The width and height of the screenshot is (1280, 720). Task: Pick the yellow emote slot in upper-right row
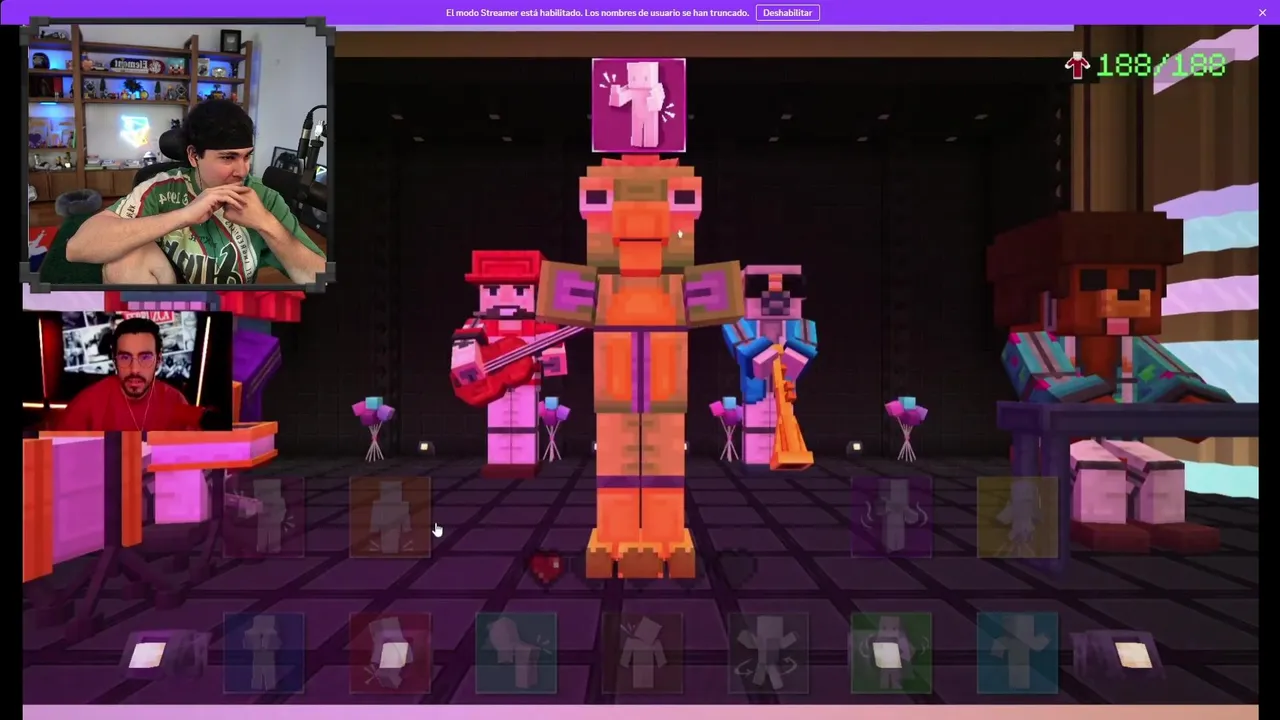1017,517
